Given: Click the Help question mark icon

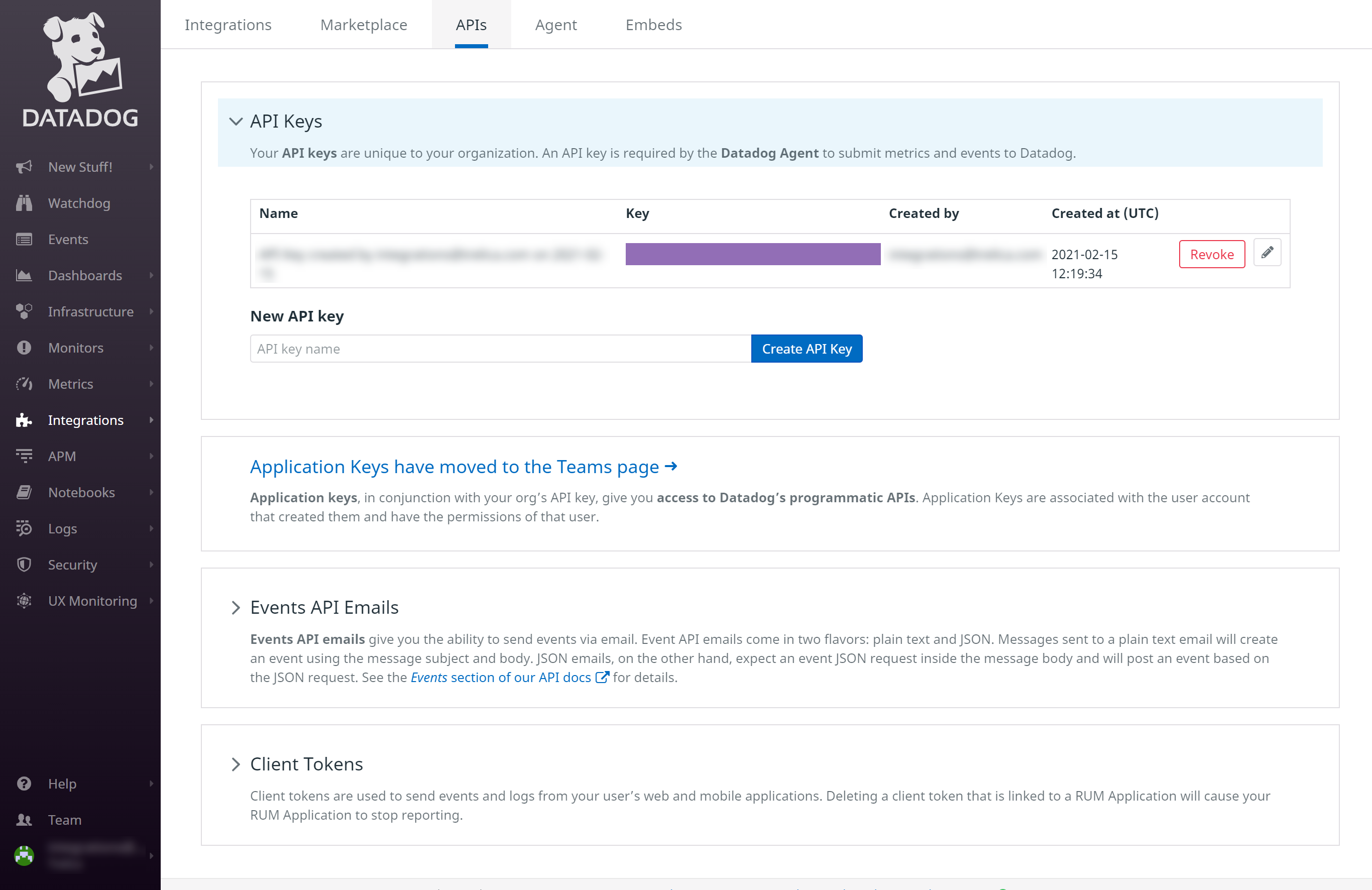Looking at the screenshot, I should 24,784.
